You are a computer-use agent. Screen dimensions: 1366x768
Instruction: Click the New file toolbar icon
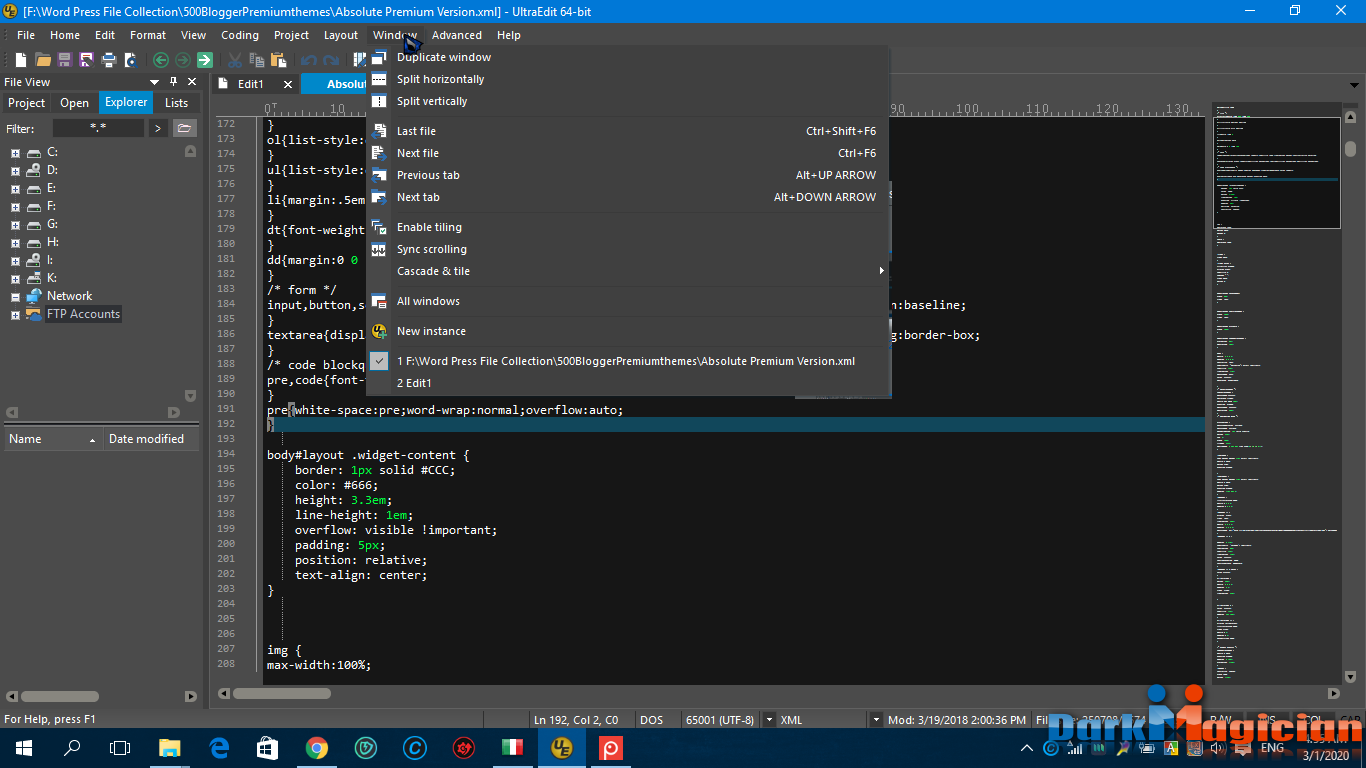(x=22, y=60)
